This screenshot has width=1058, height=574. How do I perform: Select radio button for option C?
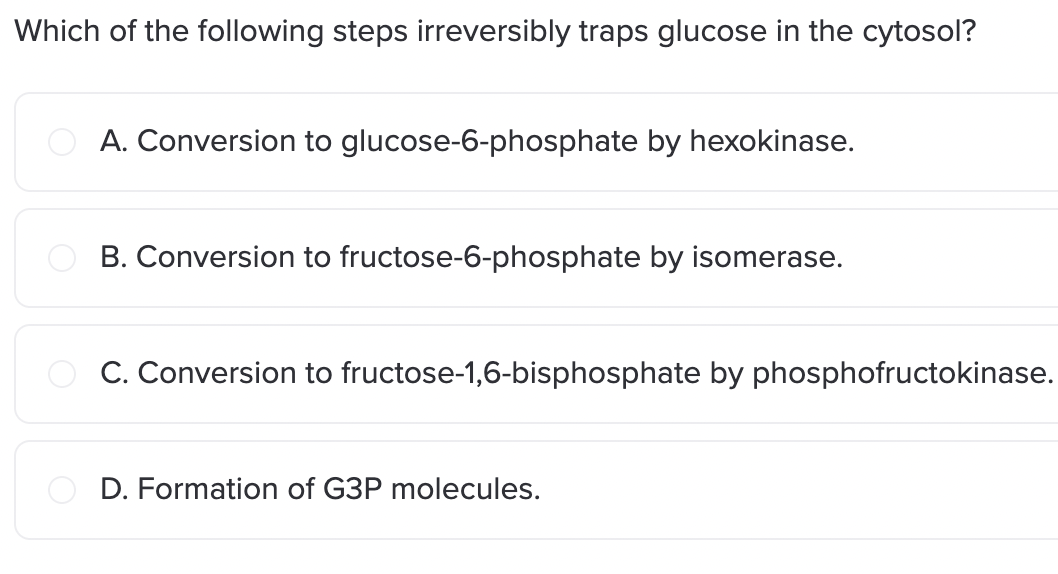(62, 374)
